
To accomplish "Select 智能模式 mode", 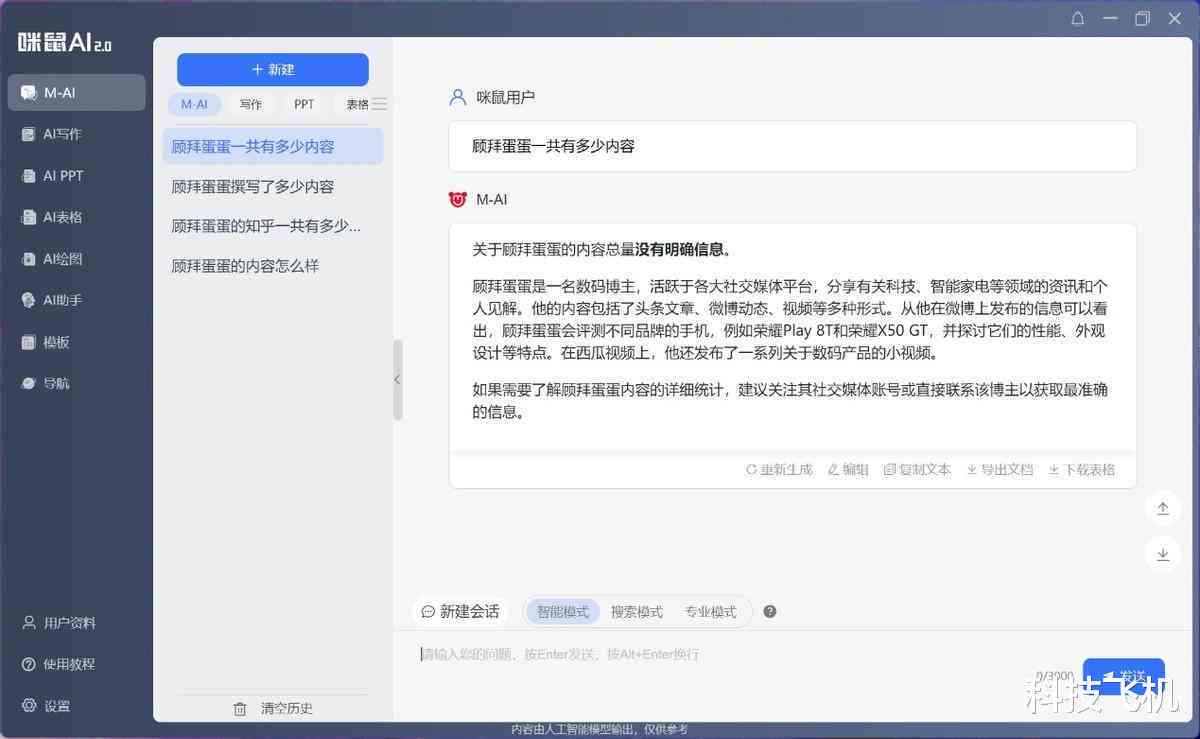I will (563, 611).
